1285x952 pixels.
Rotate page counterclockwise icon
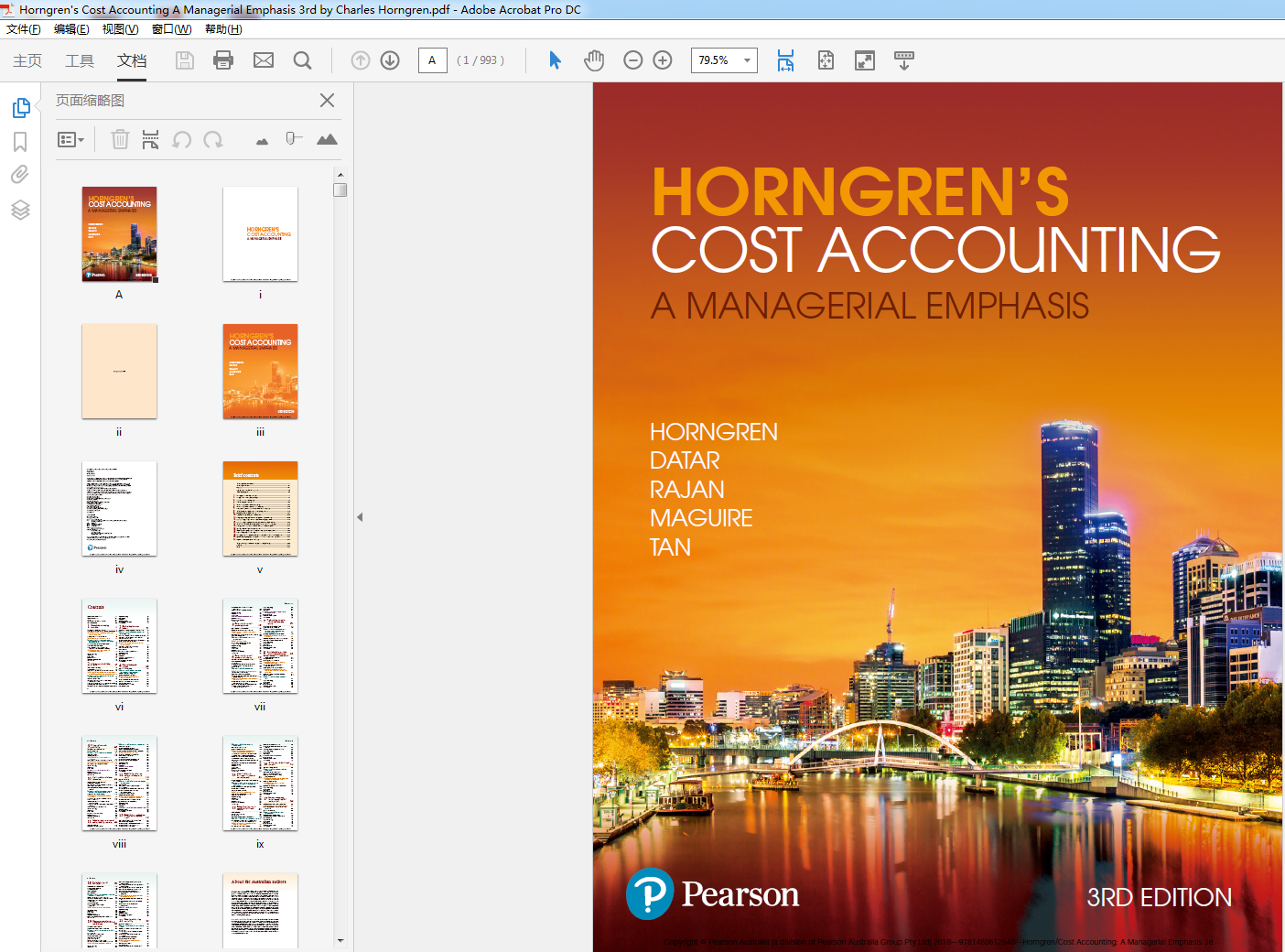point(182,140)
